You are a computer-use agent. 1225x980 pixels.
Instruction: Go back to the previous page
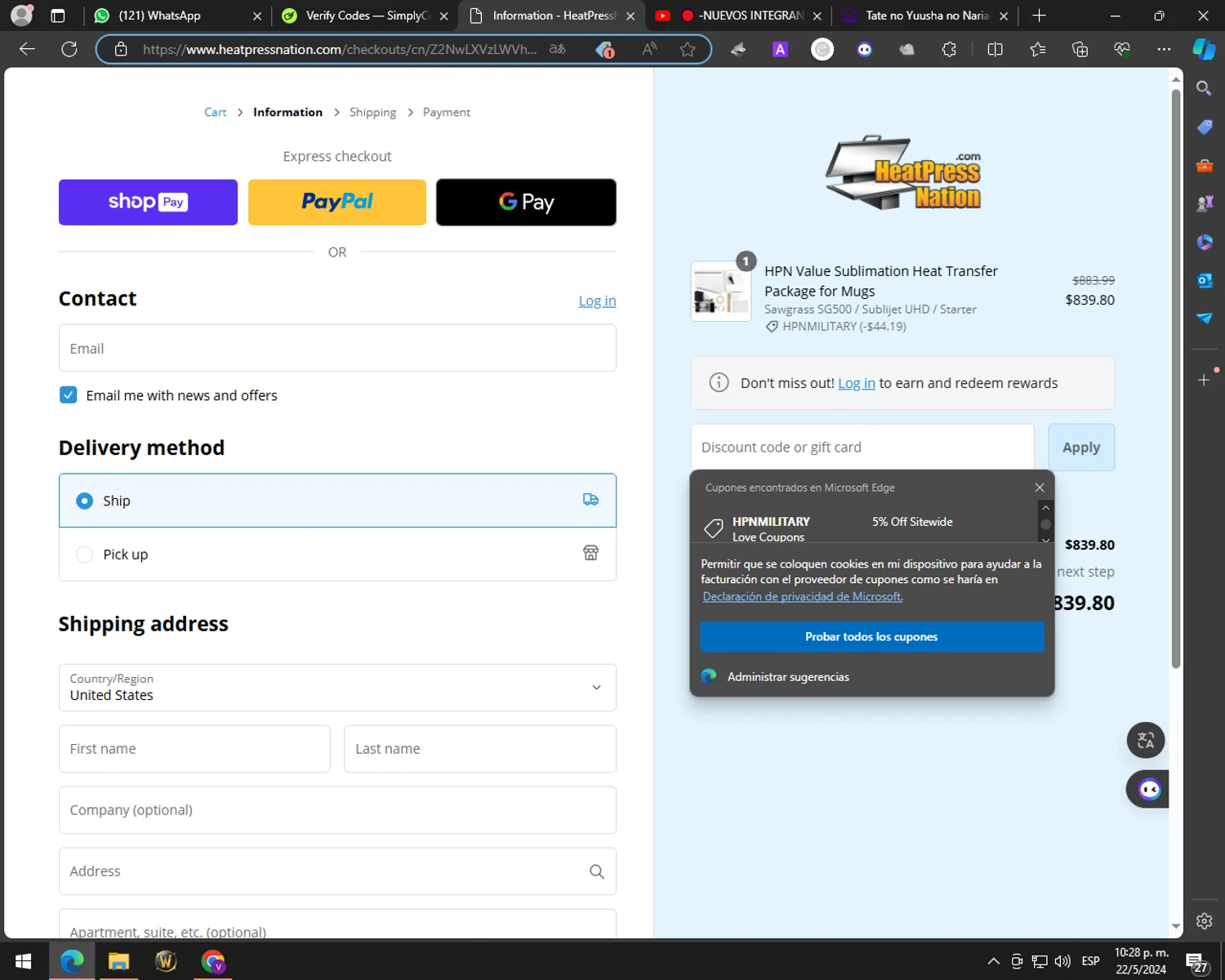(27, 49)
